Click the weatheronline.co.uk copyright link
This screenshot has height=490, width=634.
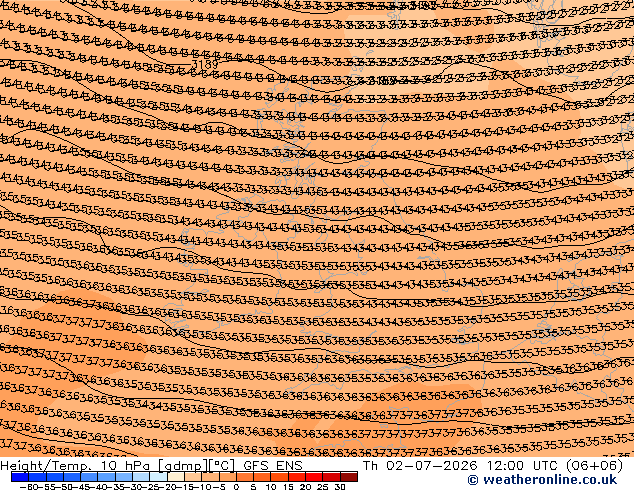tap(542, 480)
